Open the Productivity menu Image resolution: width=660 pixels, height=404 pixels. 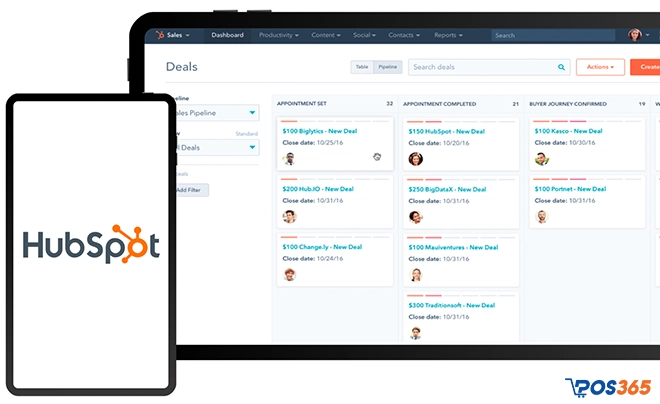[279, 35]
